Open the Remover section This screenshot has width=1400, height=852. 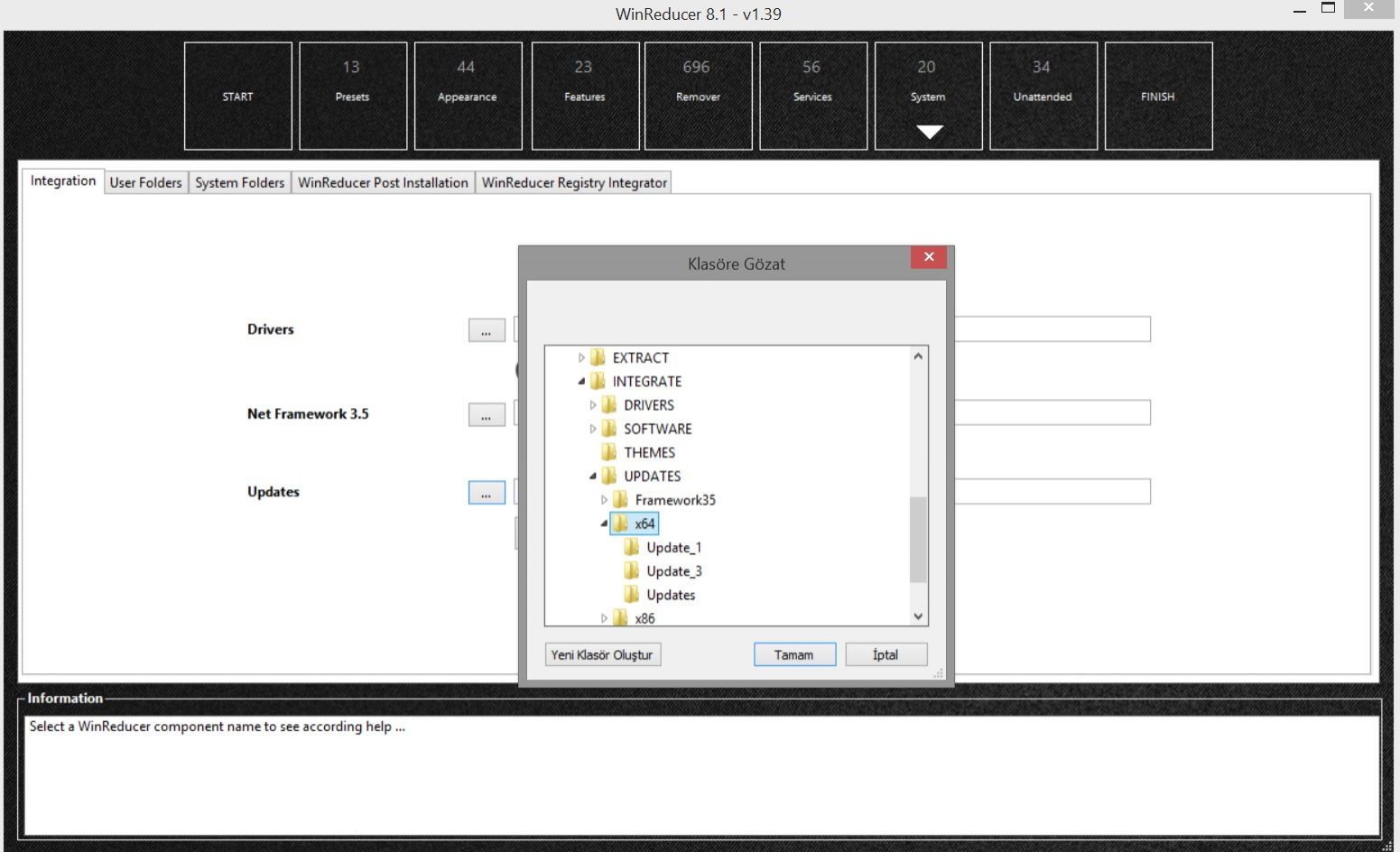[x=699, y=96]
